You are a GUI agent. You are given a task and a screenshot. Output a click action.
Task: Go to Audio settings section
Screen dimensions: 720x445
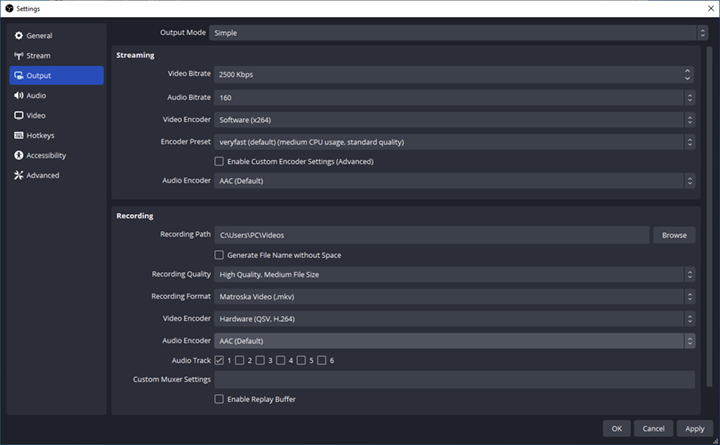(56, 96)
